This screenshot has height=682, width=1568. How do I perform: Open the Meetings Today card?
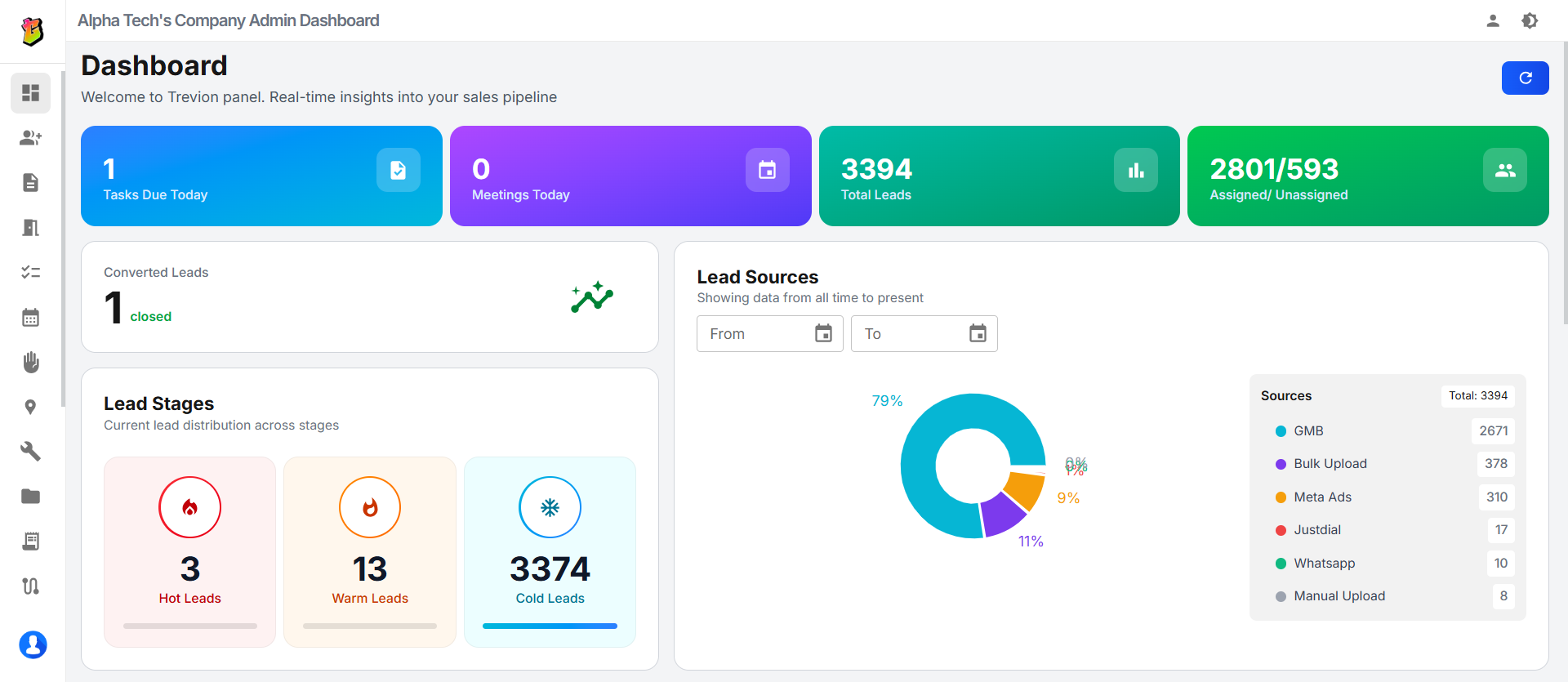click(630, 176)
